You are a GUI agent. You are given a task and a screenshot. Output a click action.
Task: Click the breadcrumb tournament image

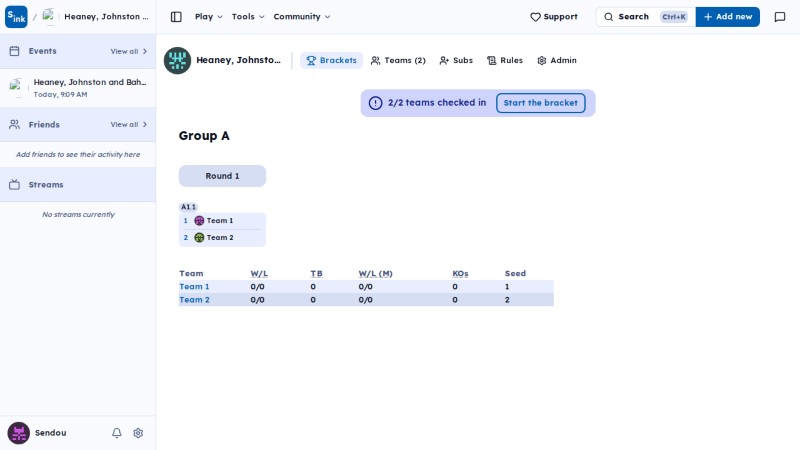pos(49,17)
